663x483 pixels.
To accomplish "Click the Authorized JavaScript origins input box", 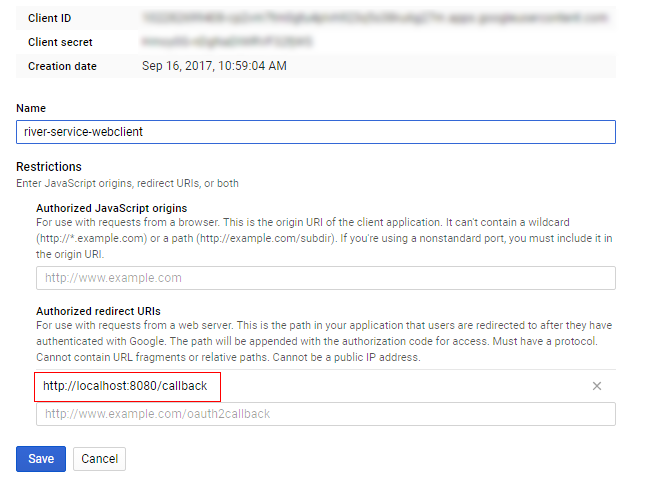I will (325, 278).
